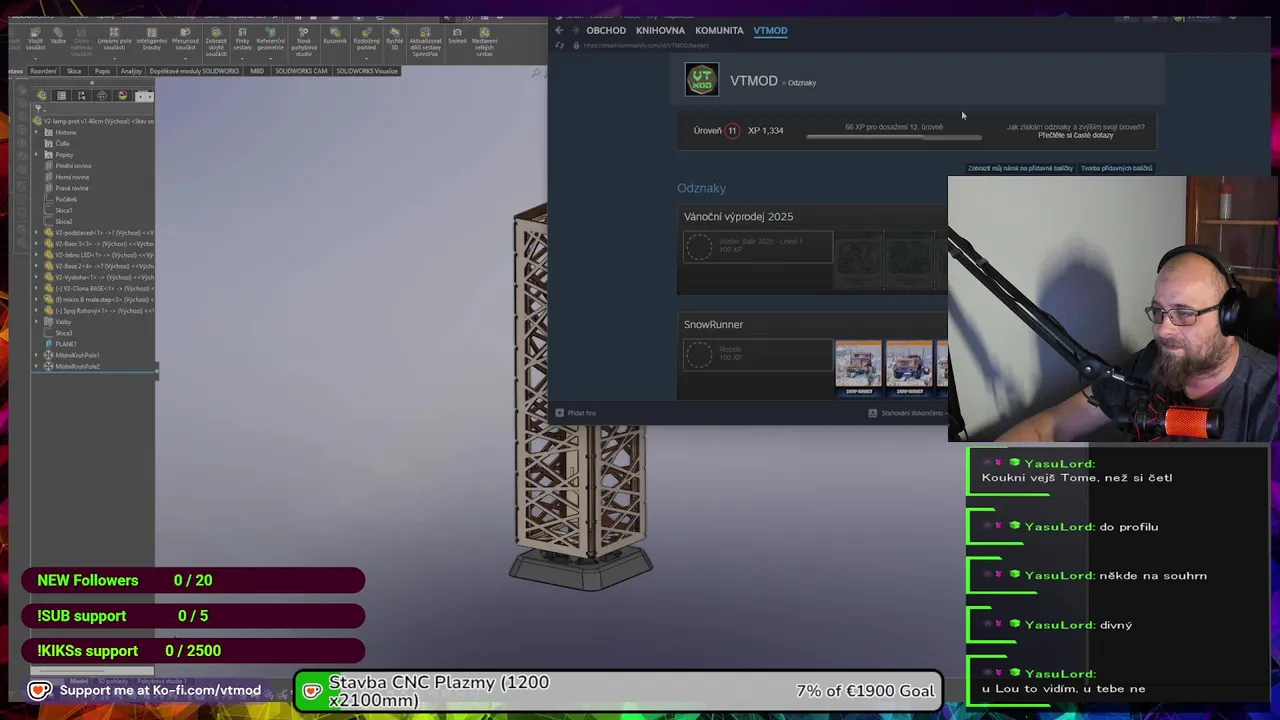Image resolution: width=1280 pixels, height=720 pixels.
Task: Click the Kusovník icon
Action: pos(335,34)
